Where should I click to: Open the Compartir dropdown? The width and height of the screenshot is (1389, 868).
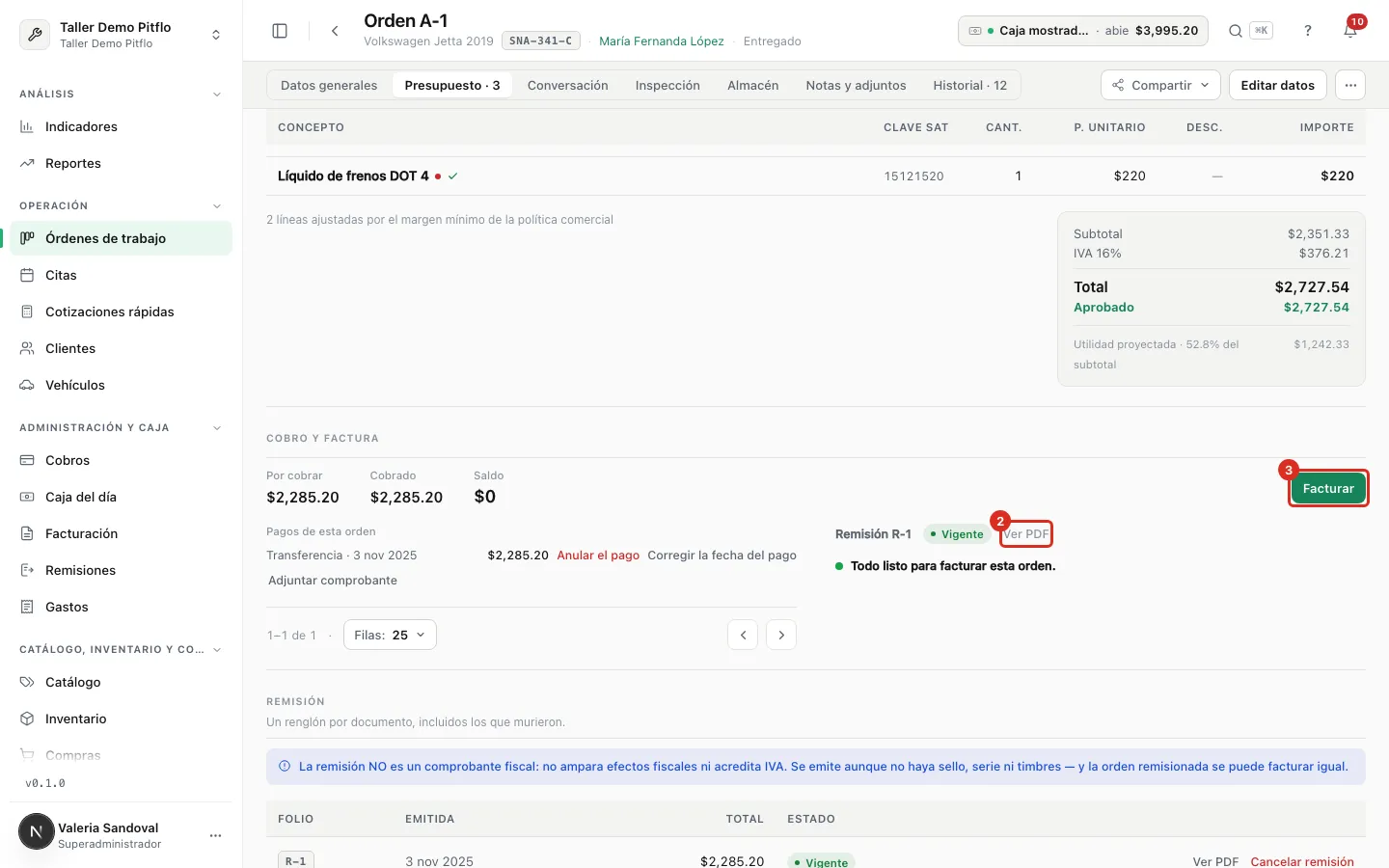click(x=1160, y=85)
